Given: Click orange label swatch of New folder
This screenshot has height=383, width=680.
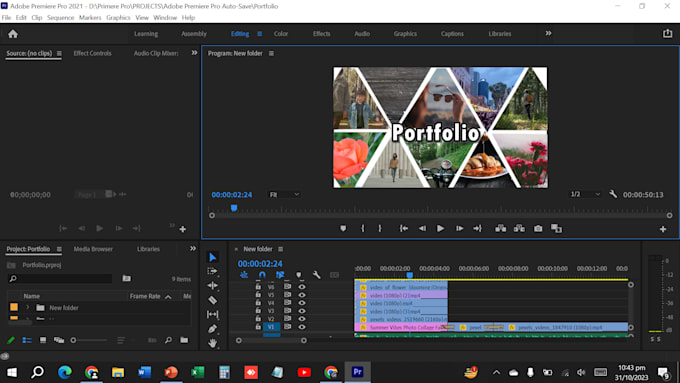Looking at the screenshot, I should click(14, 307).
